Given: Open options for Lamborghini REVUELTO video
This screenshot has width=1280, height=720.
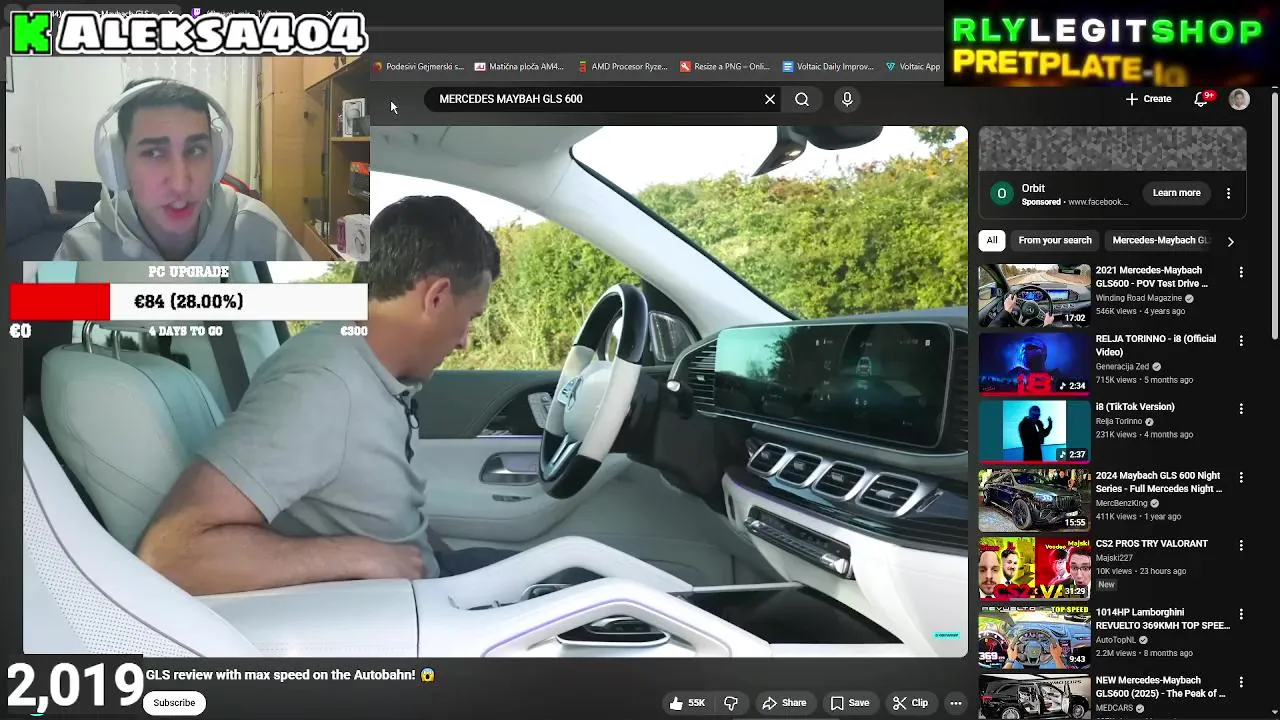Looking at the screenshot, I should click(1241, 614).
